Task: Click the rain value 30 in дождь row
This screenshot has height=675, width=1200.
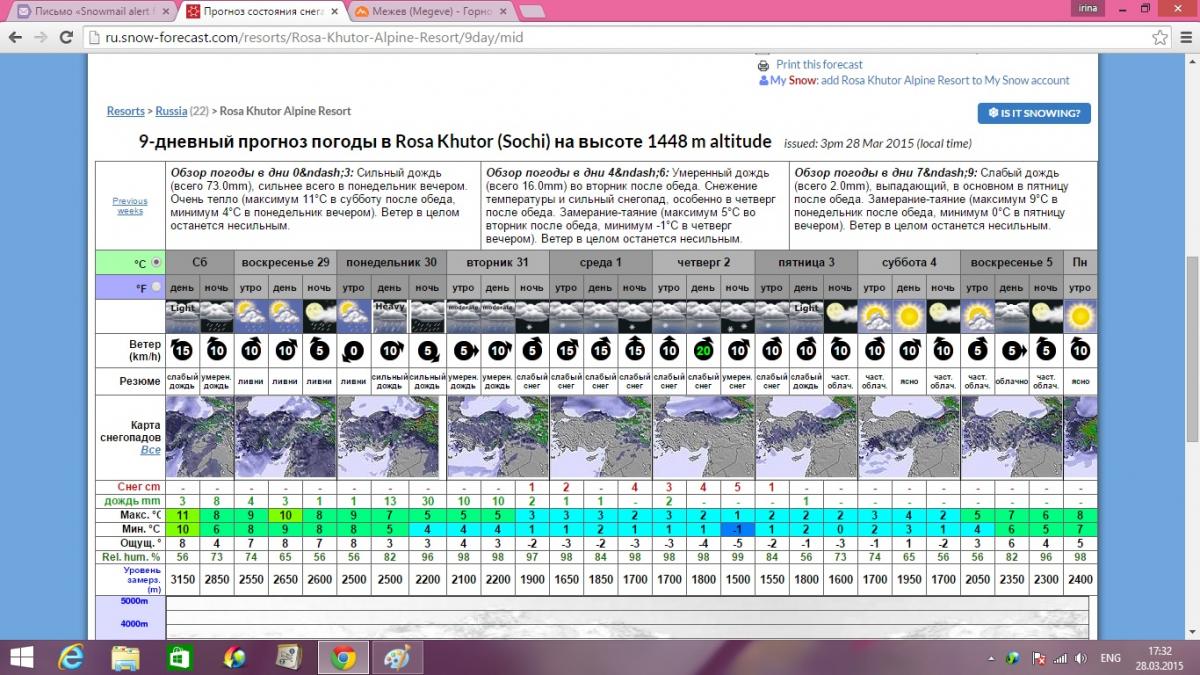Action: tap(428, 501)
